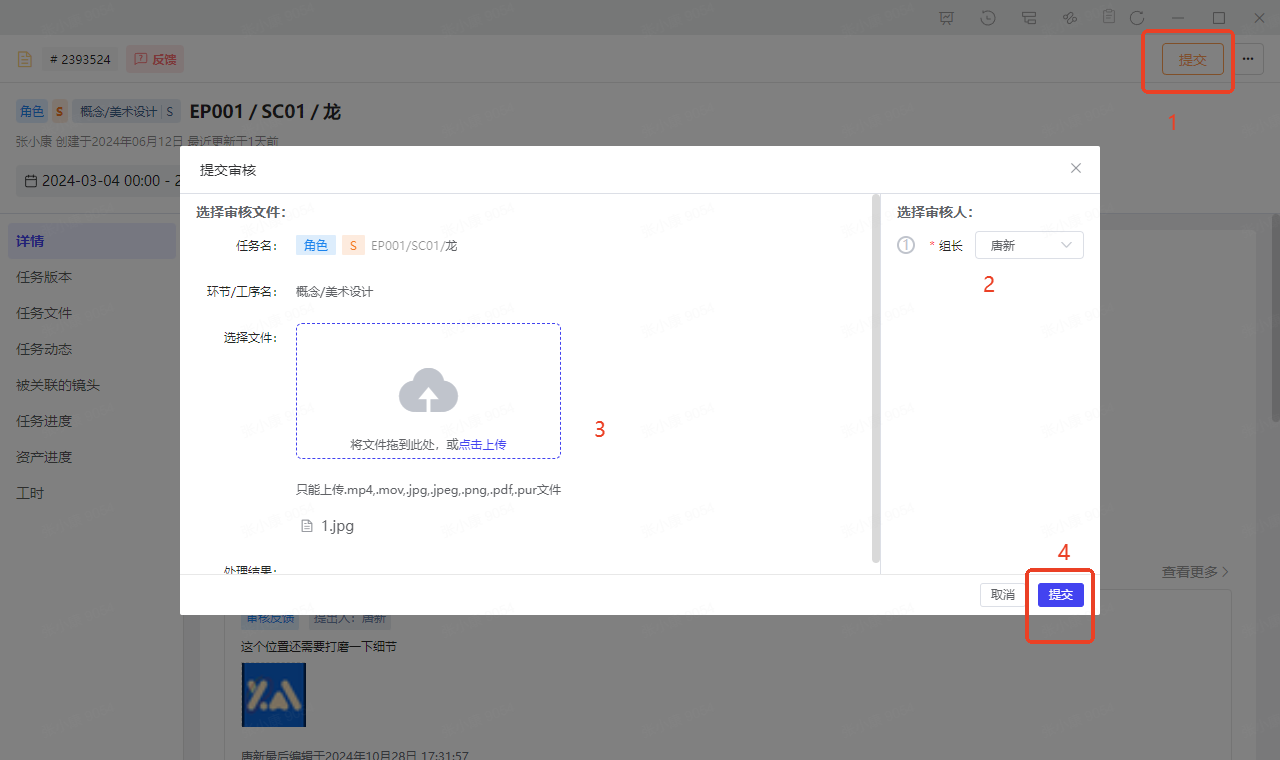Image resolution: width=1280 pixels, height=760 pixels.
Task: Close the 提交审核 dialog with X
Action: pyautogui.click(x=1076, y=168)
